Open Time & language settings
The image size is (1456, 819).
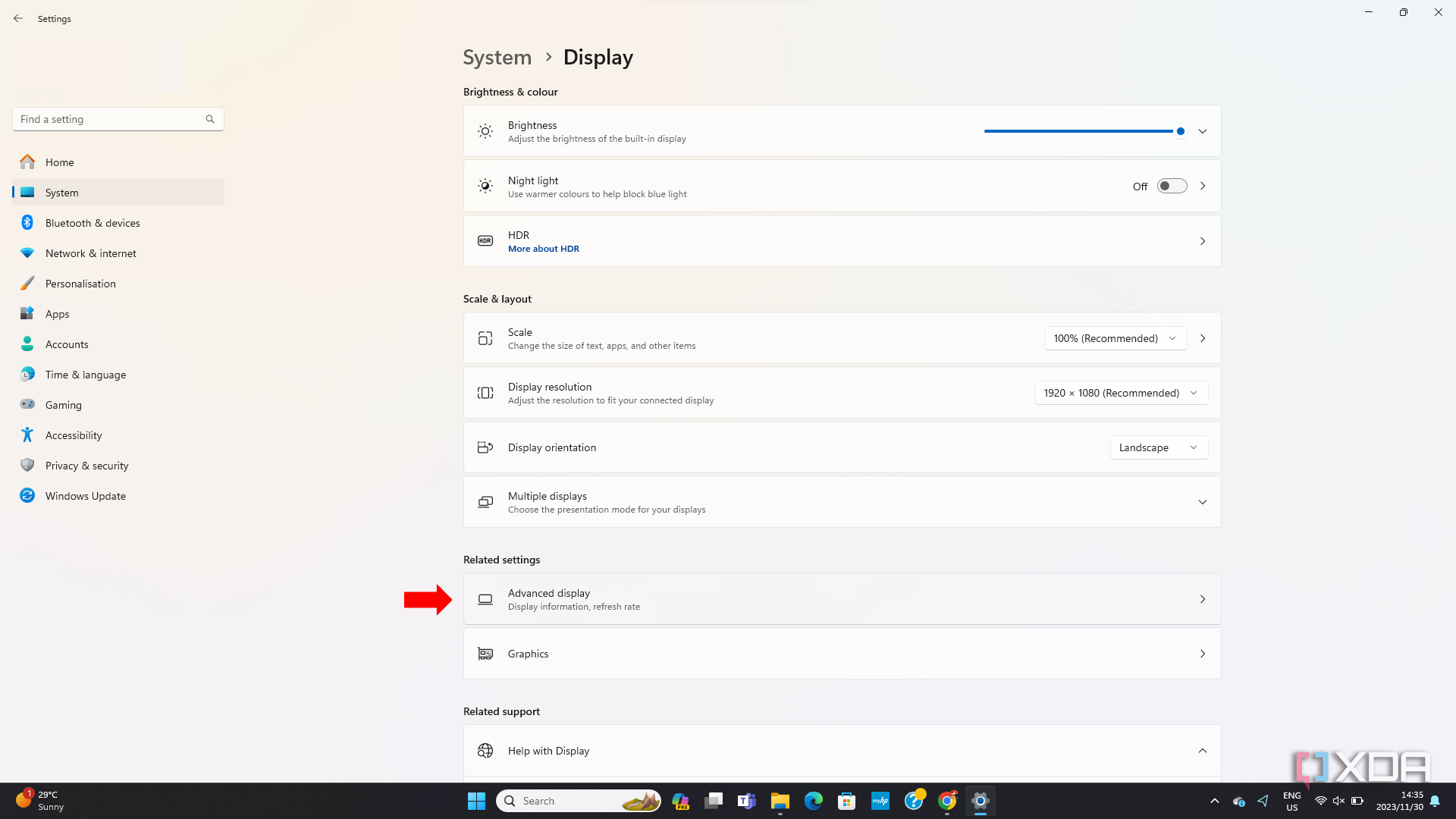click(118, 375)
